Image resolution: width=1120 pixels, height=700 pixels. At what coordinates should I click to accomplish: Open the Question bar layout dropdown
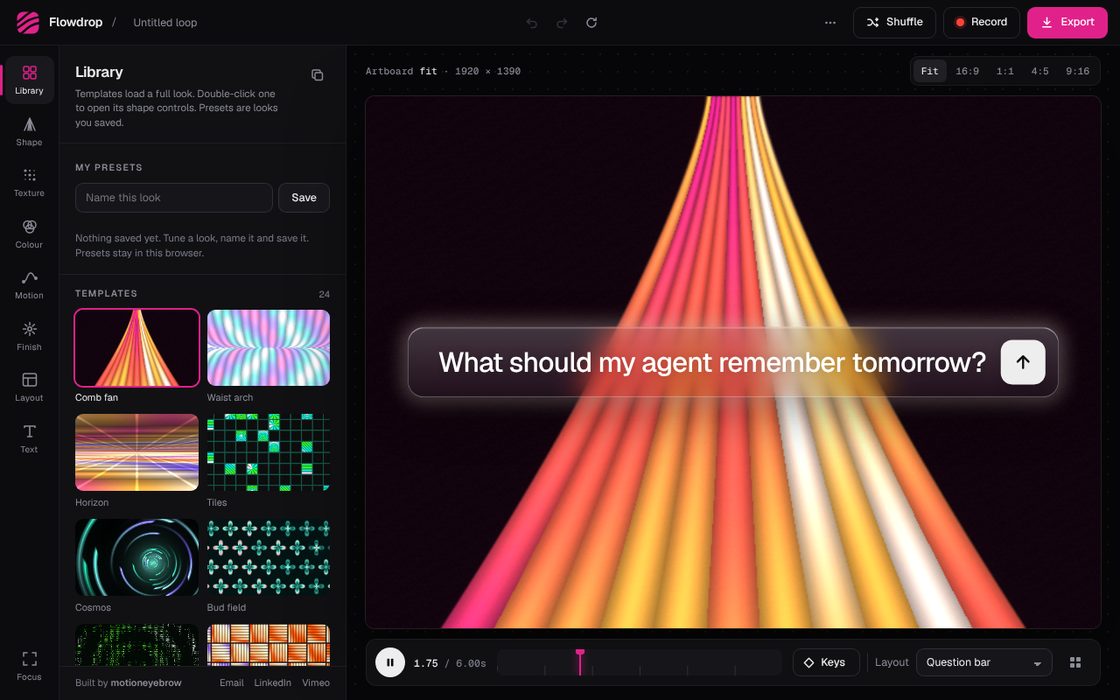[x=984, y=663]
